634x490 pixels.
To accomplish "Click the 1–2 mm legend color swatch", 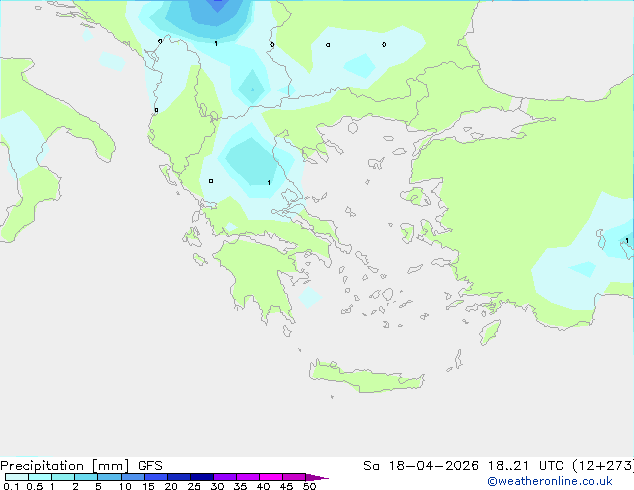I will coord(63,477).
